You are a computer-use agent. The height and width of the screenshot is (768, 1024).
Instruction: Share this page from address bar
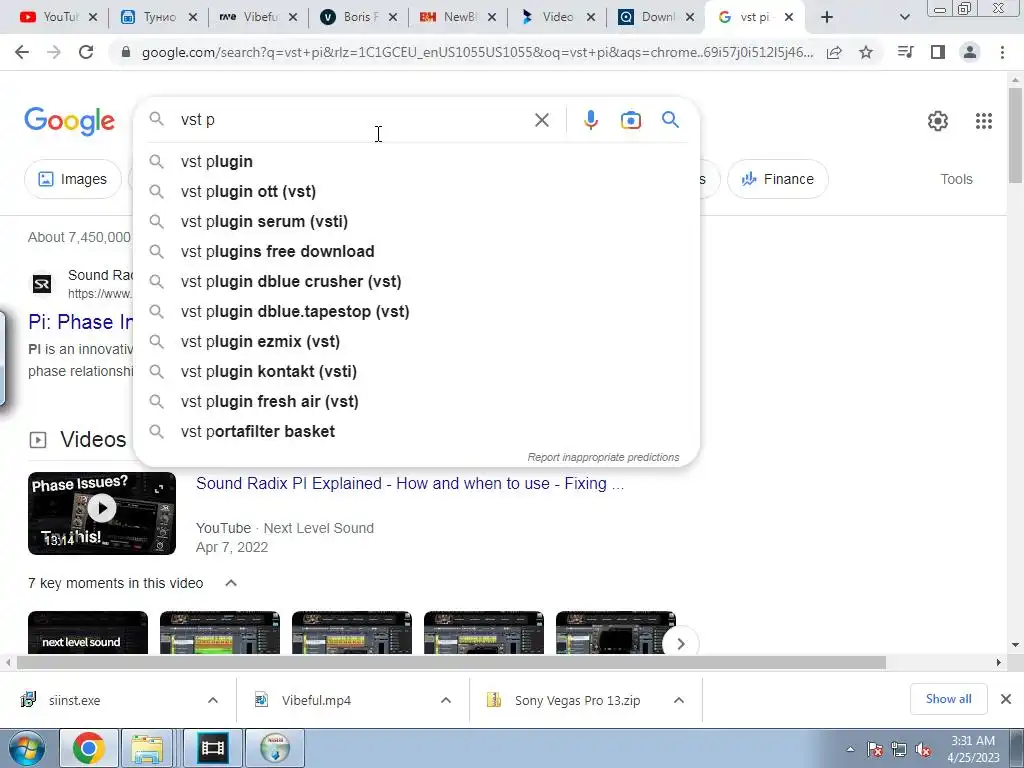pos(834,52)
